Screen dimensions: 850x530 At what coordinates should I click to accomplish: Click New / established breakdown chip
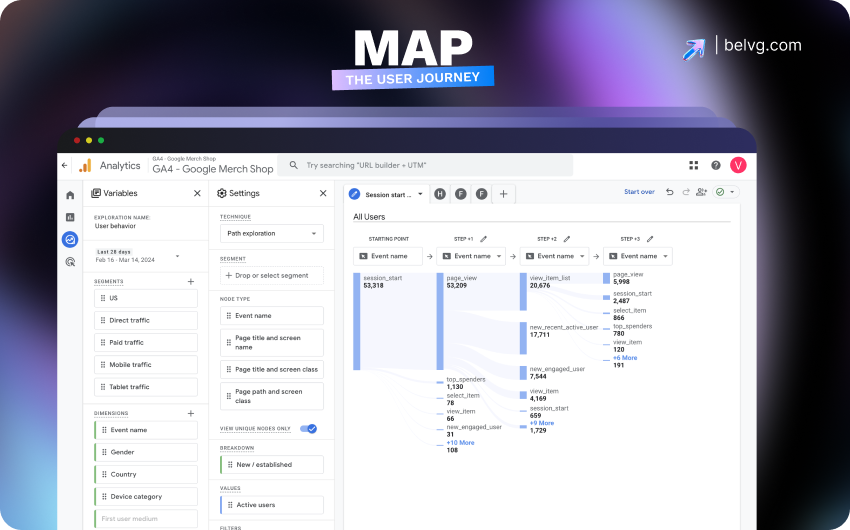272,464
